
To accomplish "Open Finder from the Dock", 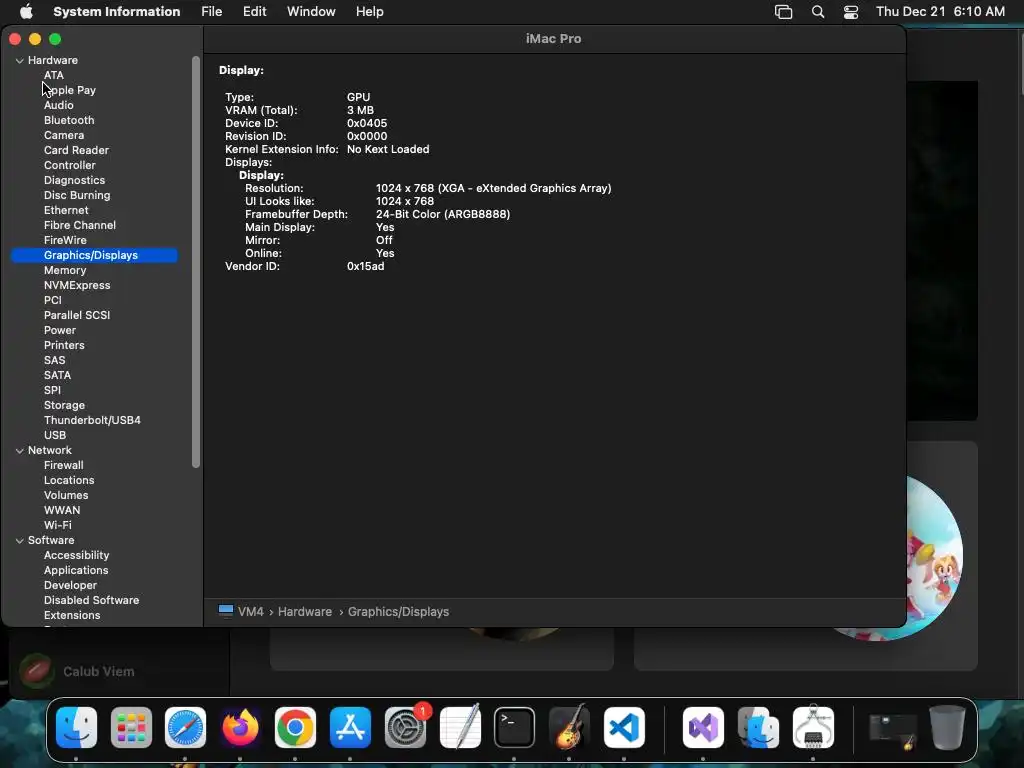I will tap(76, 728).
